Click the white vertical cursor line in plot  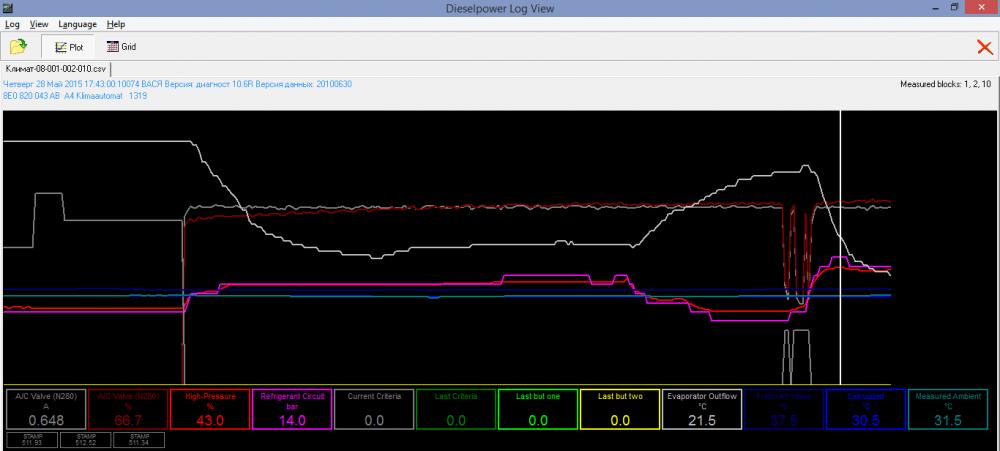click(x=840, y=250)
